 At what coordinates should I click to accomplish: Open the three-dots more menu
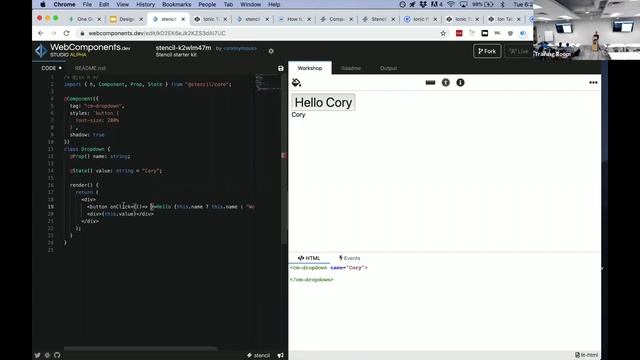tap(593, 82)
